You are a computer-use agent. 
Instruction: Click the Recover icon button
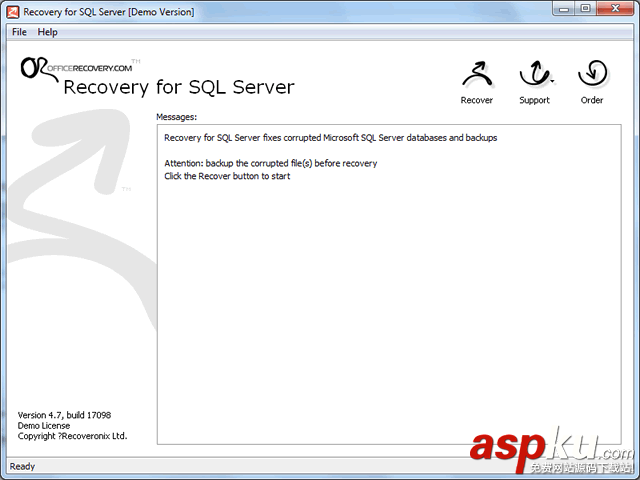pos(476,82)
